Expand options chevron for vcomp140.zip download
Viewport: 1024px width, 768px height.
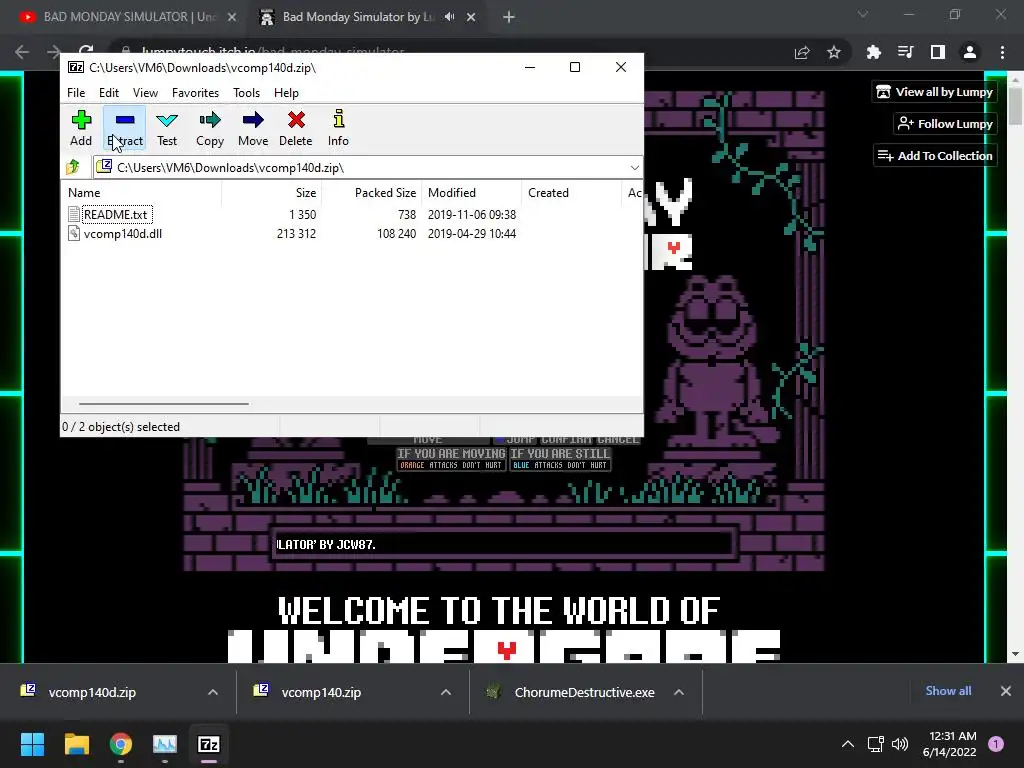point(446,692)
